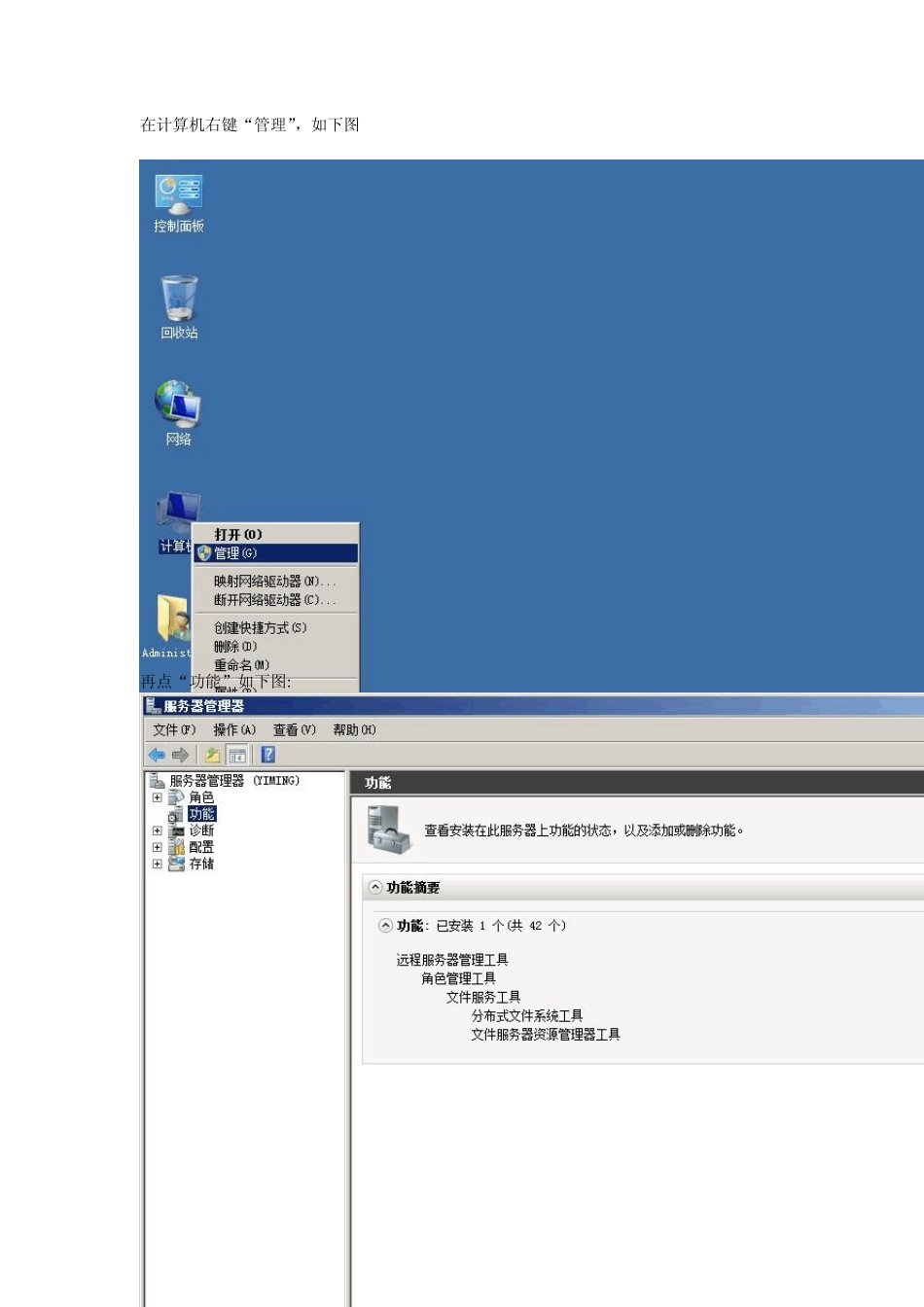Click the server icon beside 服务器管理器 (YIMING)

tap(158, 781)
